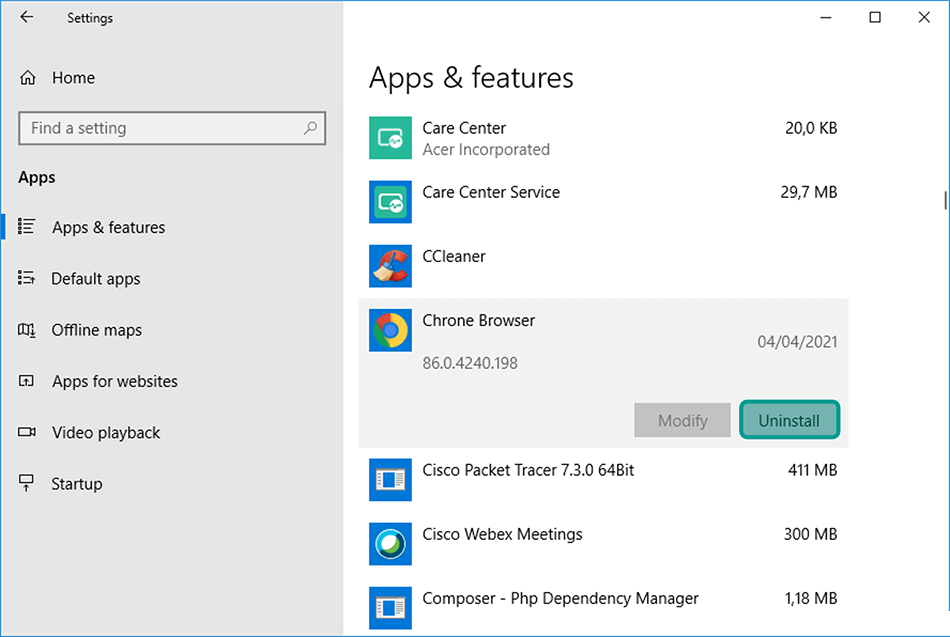The width and height of the screenshot is (950, 637).
Task: Click the CCleaner app icon
Action: point(390,266)
